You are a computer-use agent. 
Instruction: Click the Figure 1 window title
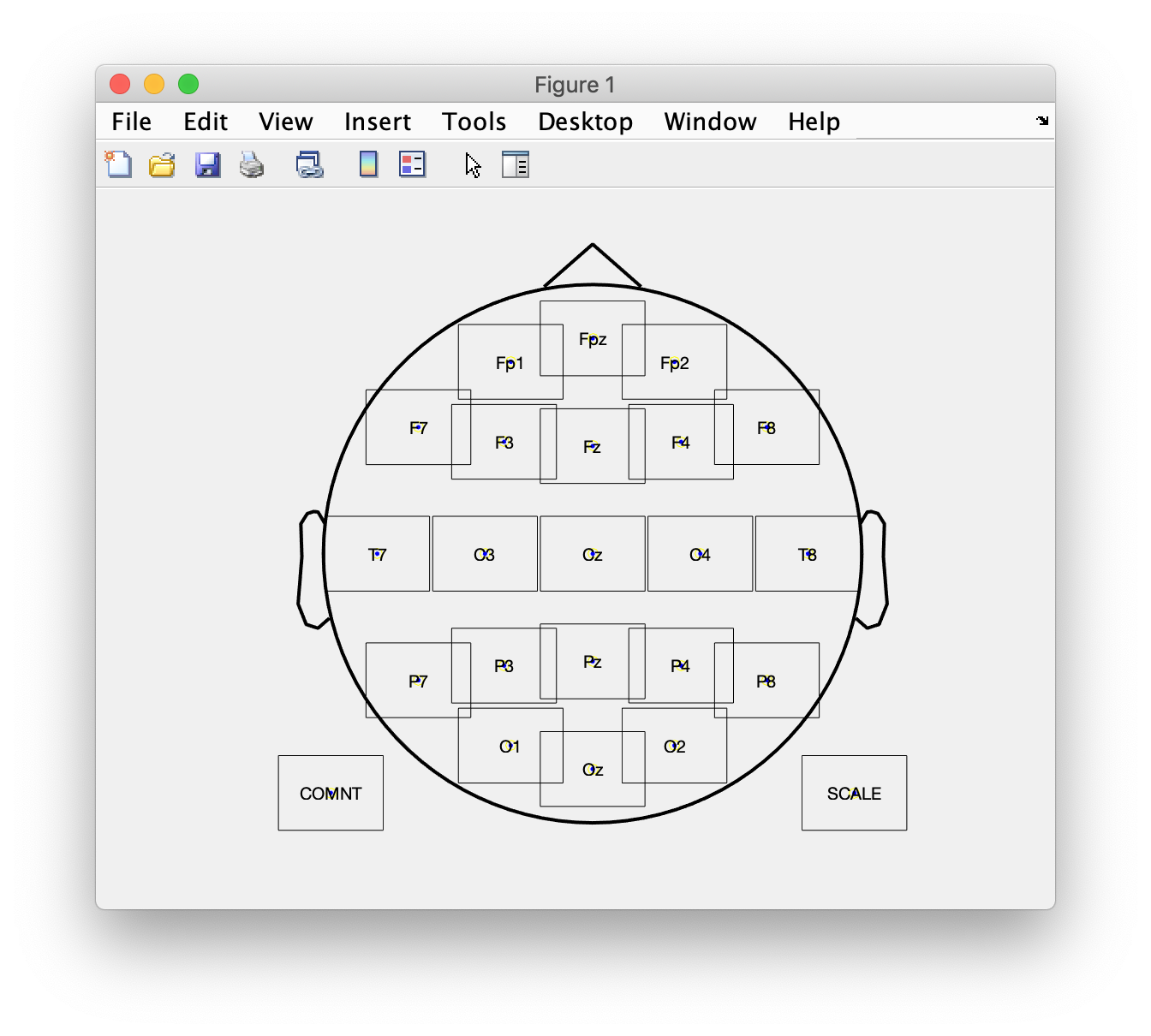(x=575, y=85)
